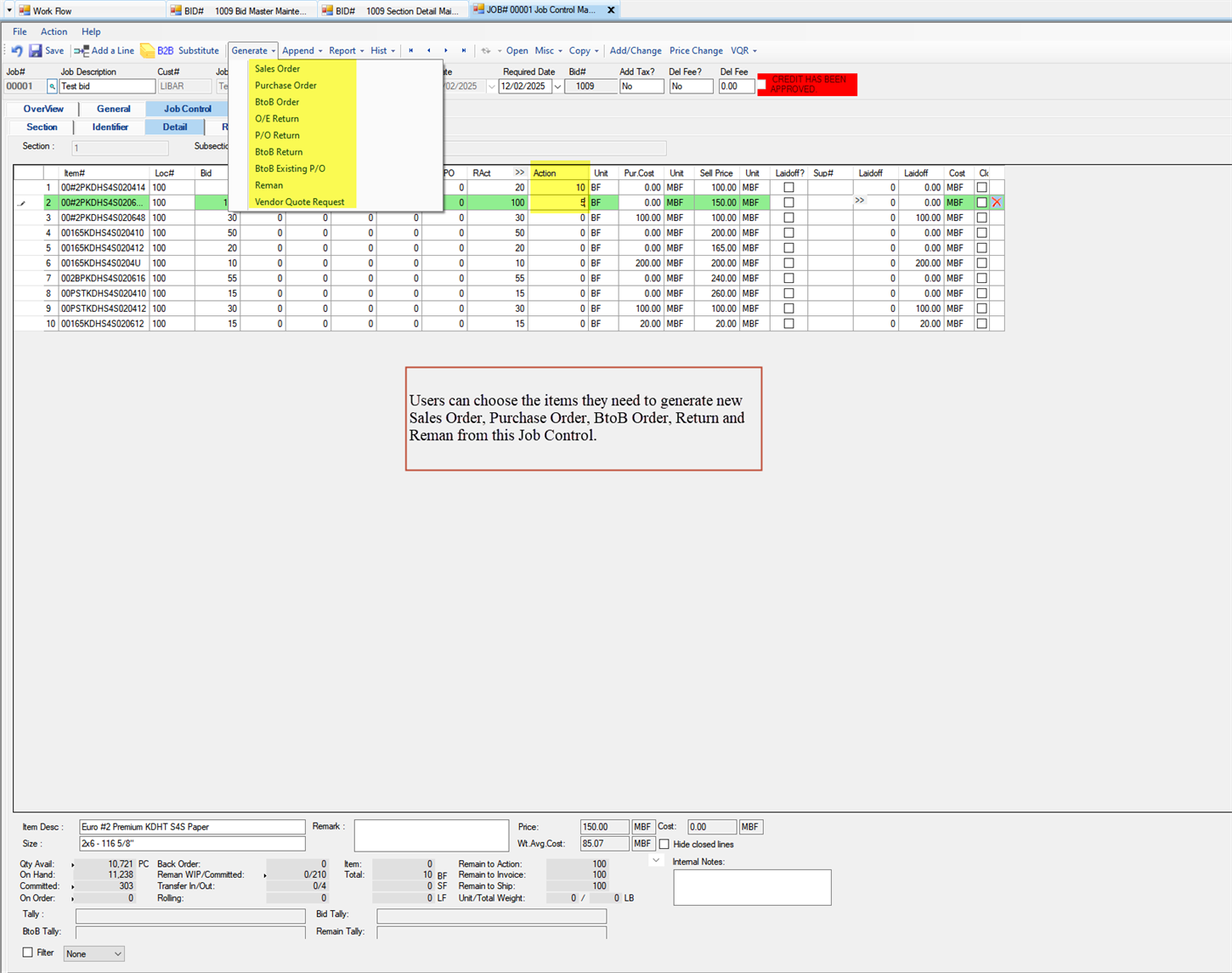Toggle the Filter checkbox
The width and height of the screenshot is (1232, 973).
[x=28, y=953]
